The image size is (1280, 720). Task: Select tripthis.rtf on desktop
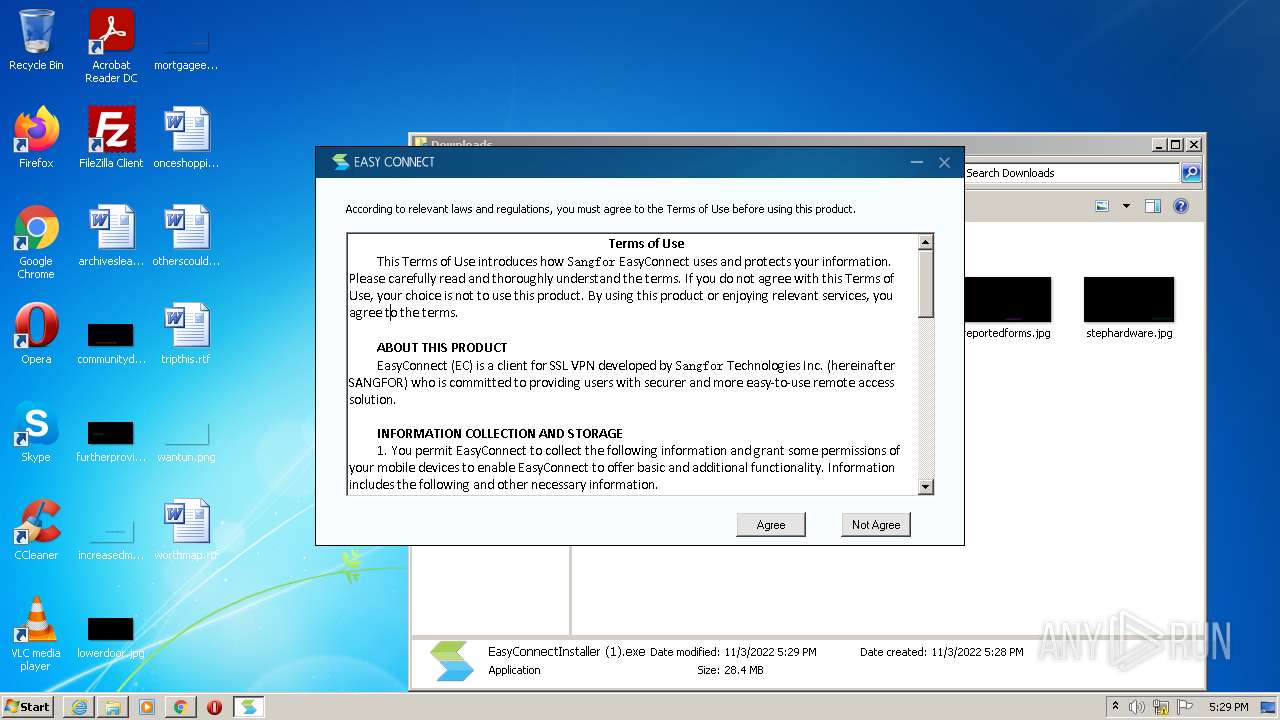pos(186,334)
